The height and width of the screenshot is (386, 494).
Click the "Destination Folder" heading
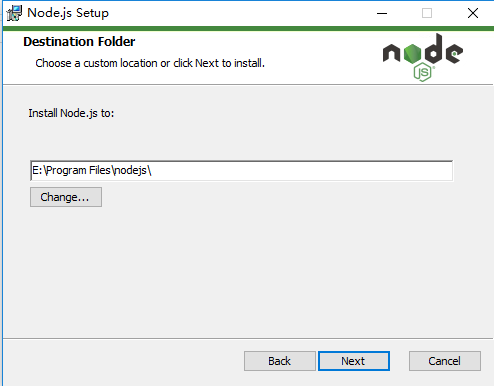pos(79,42)
